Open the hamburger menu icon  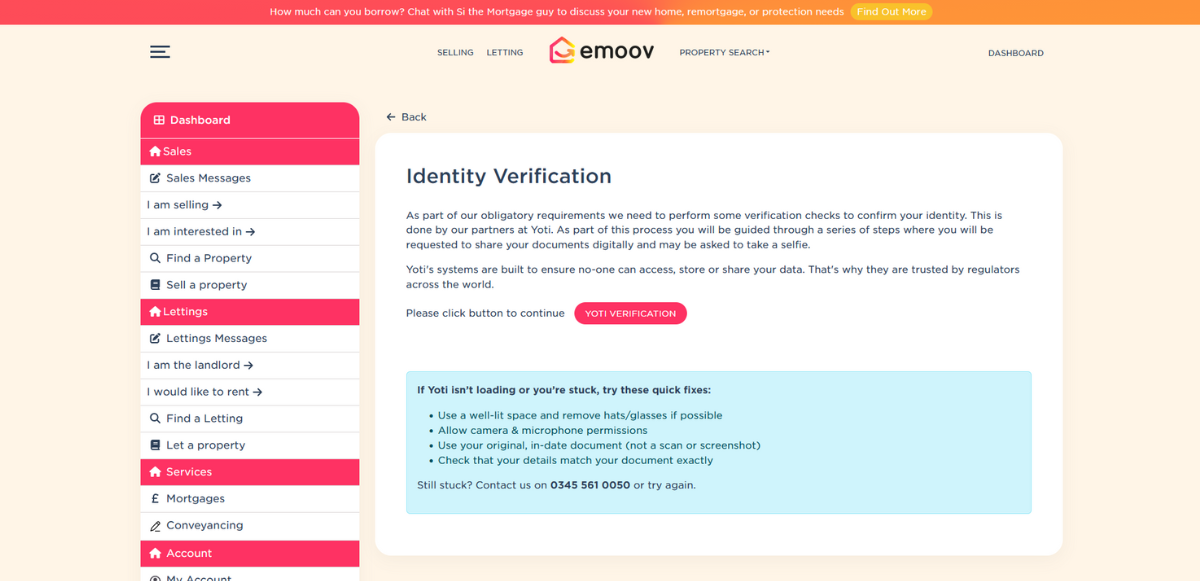point(160,52)
